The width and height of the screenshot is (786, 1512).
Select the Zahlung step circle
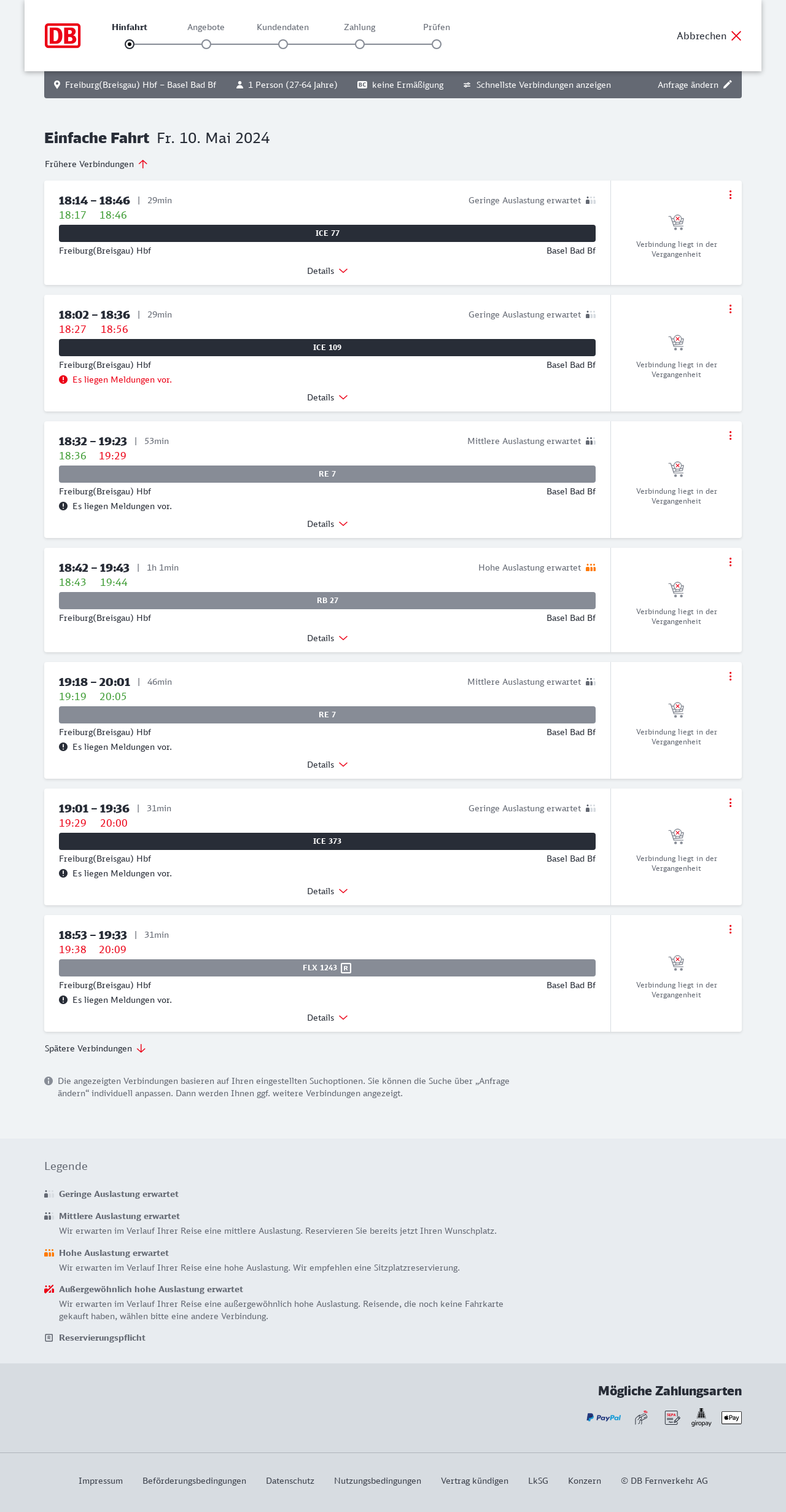click(360, 44)
